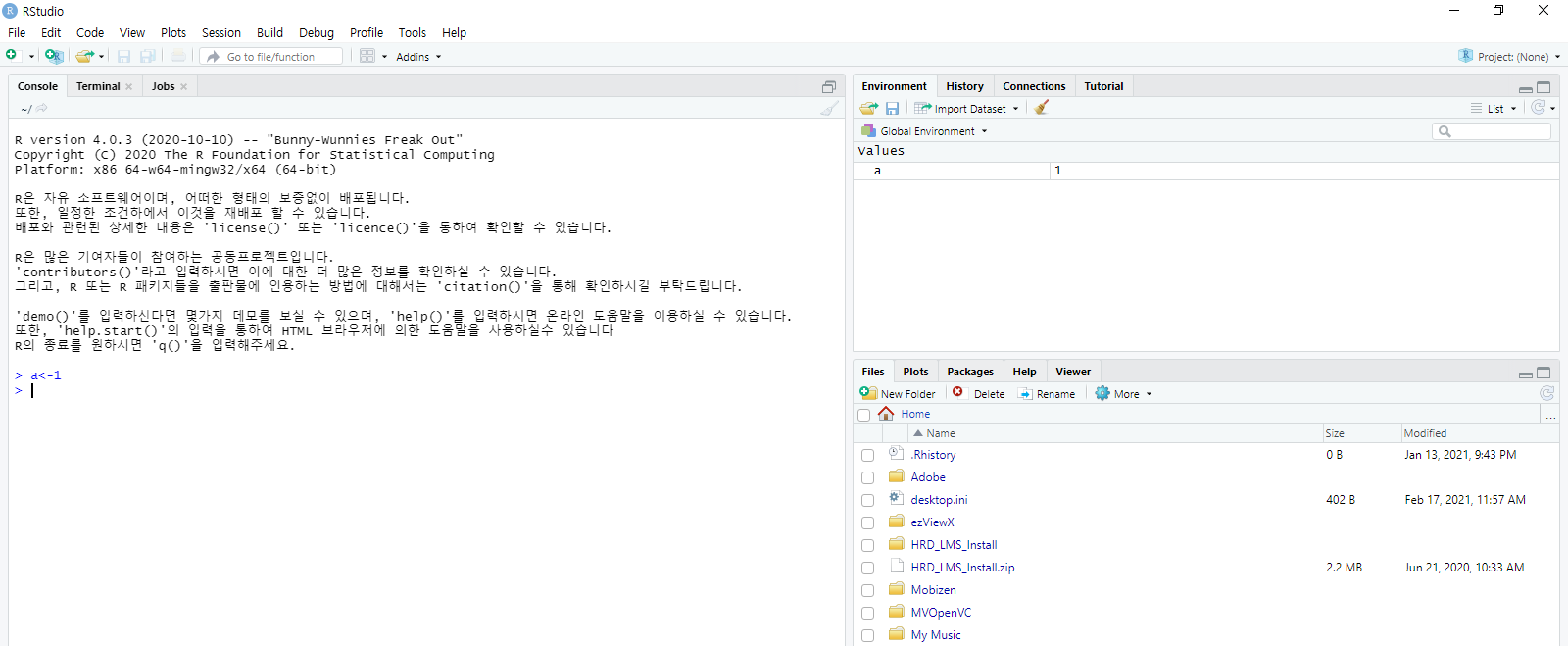The width and height of the screenshot is (1568, 646).
Task: Switch the List view dropdown
Action: pyautogui.click(x=1494, y=109)
